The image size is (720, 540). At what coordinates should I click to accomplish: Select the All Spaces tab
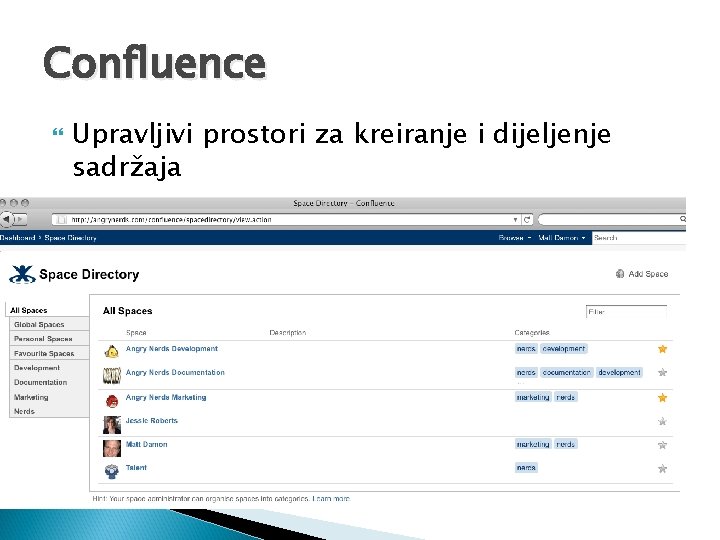47,310
